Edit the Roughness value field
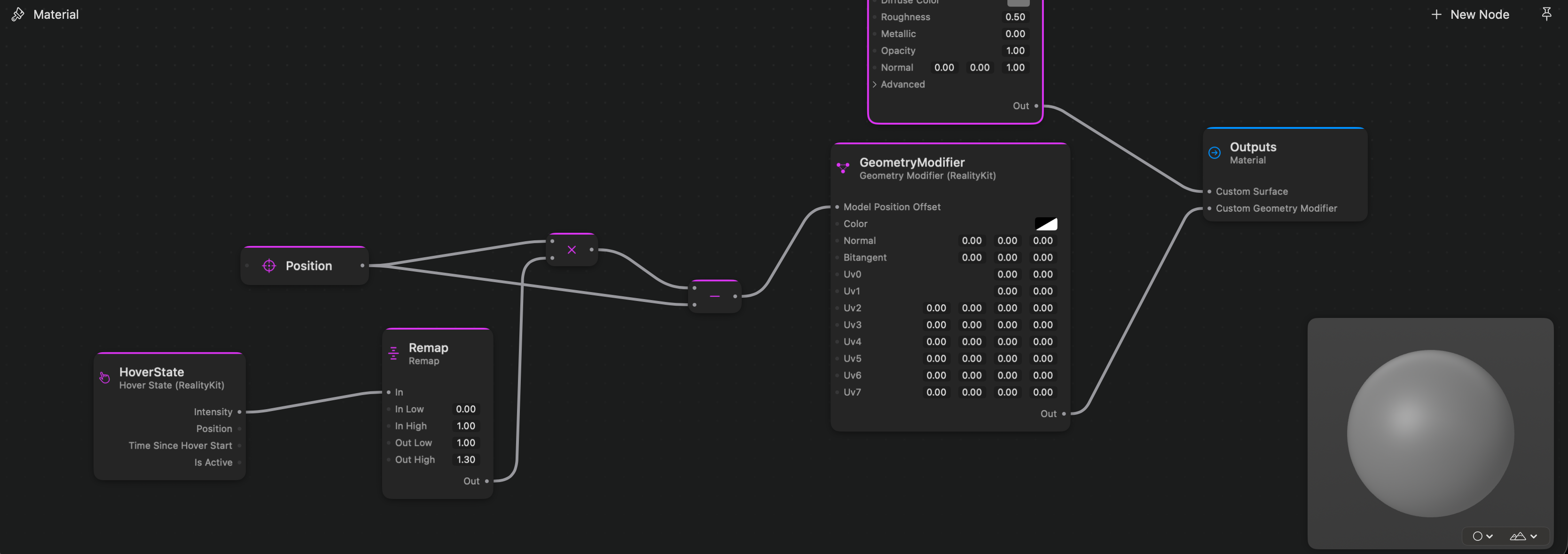The width and height of the screenshot is (1568, 554). click(x=1015, y=17)
